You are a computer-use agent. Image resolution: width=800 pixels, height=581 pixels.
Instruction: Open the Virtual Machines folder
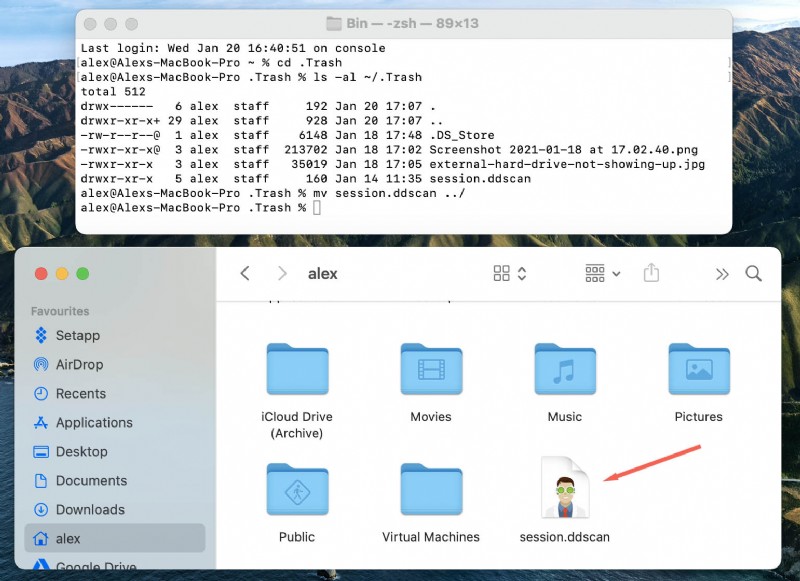[x=430, y=489]
